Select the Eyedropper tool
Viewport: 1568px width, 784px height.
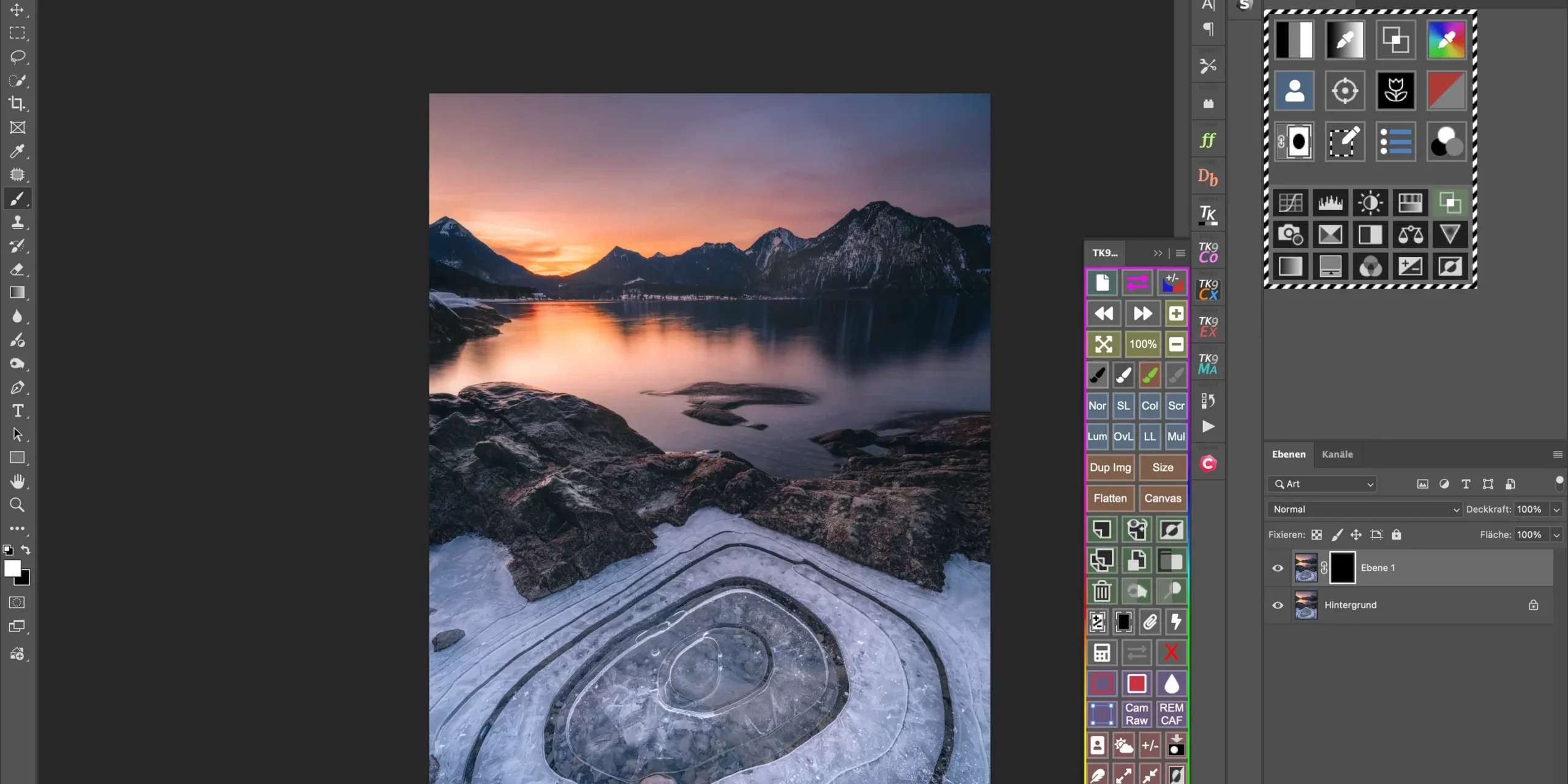[17, 151]
